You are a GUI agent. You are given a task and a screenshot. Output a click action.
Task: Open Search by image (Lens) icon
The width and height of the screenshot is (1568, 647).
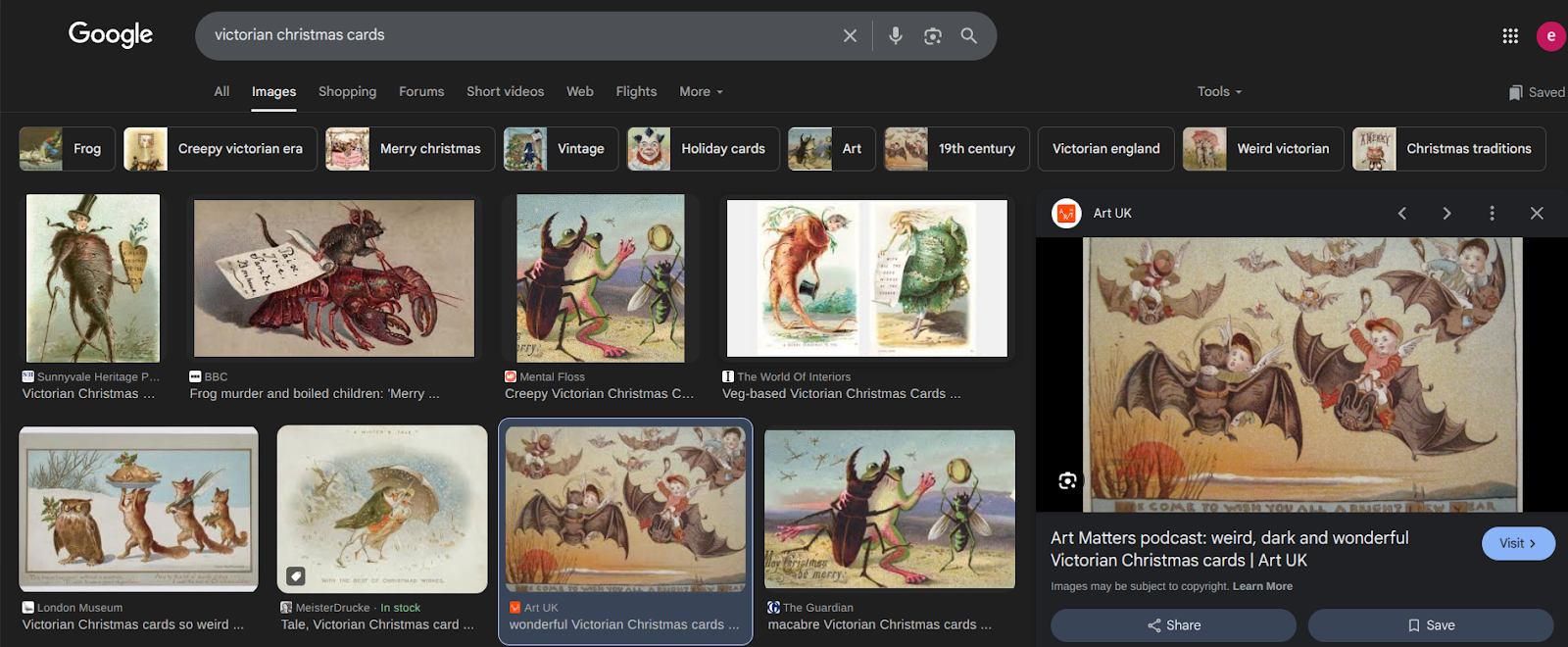point(932,35)
